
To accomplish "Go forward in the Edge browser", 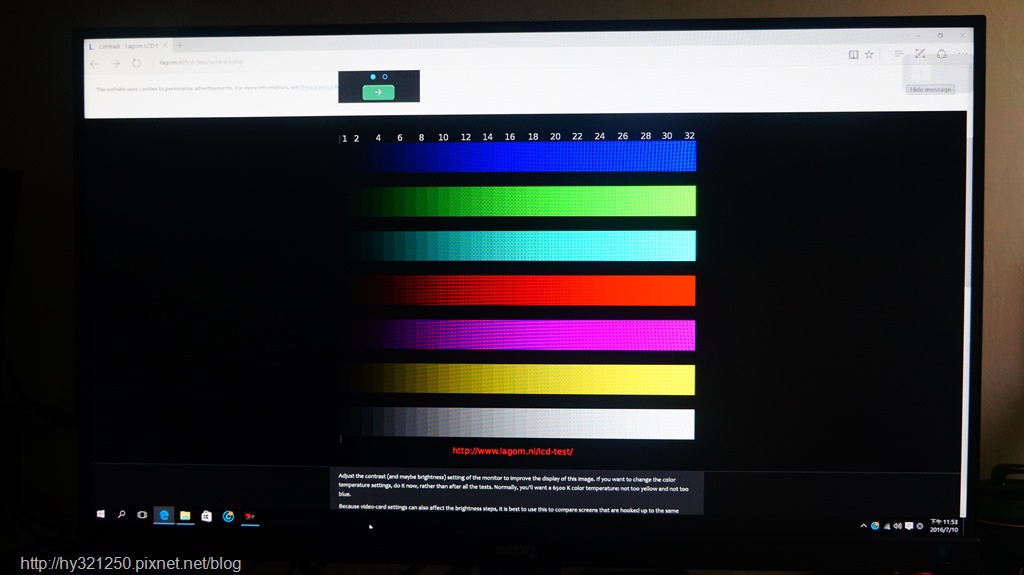I will (x=116, y=63).
